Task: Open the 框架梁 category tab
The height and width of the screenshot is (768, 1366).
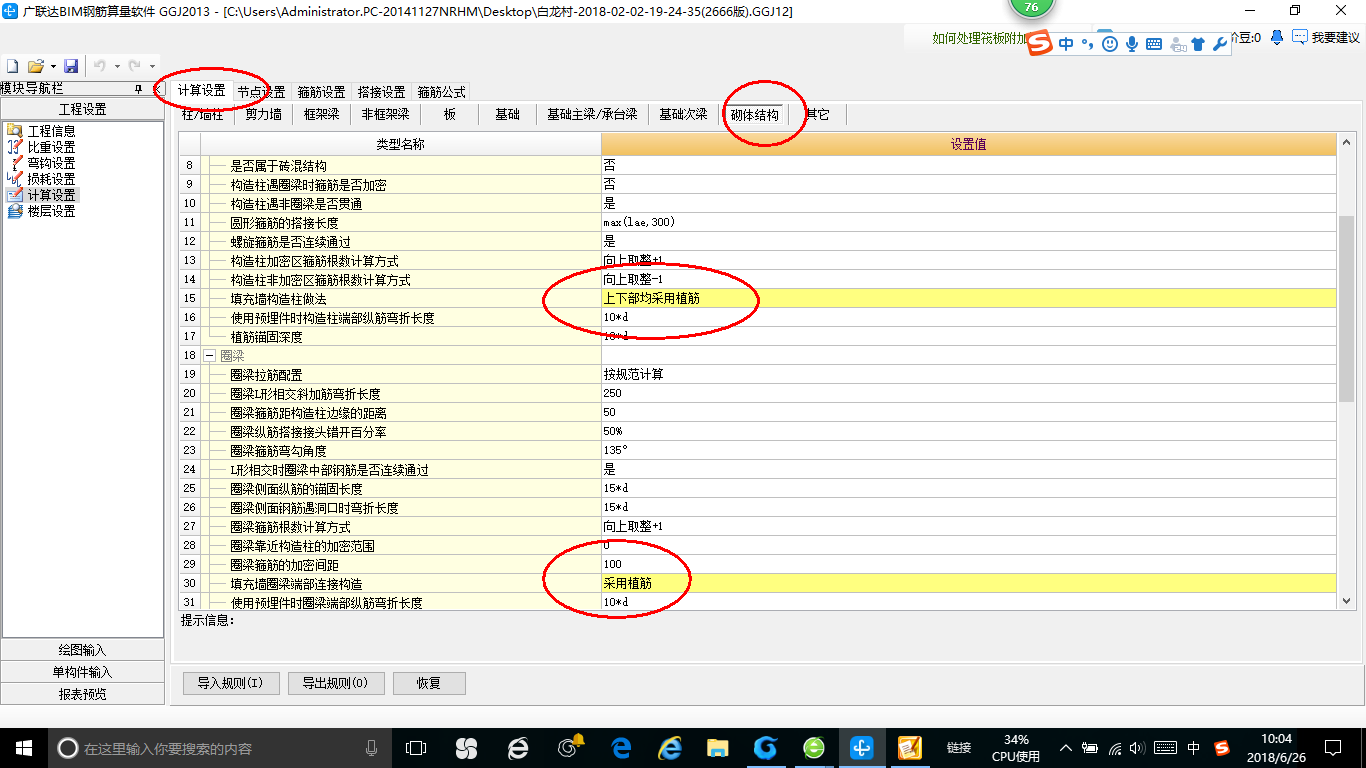Action: pyautogui.click(x=322, y=114)
